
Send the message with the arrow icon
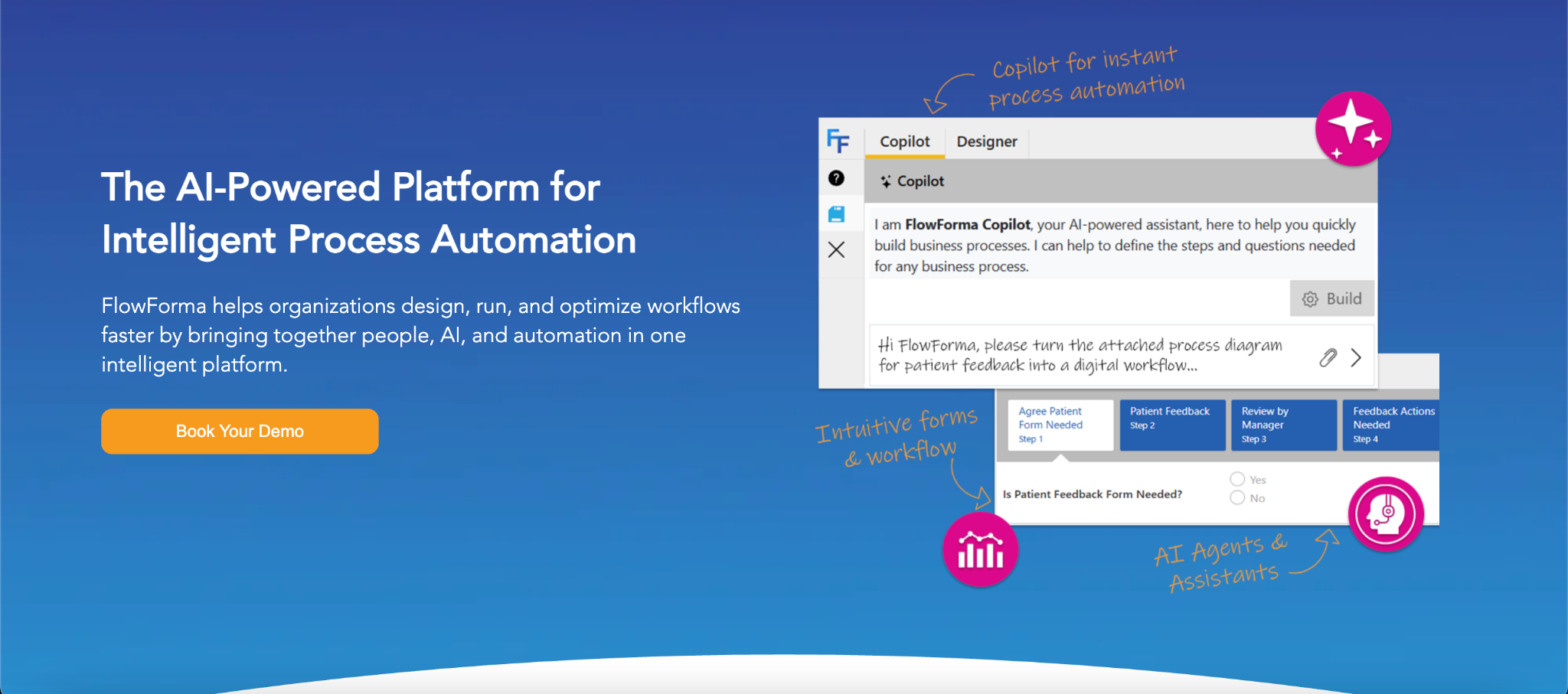(x=1356, y=357)
